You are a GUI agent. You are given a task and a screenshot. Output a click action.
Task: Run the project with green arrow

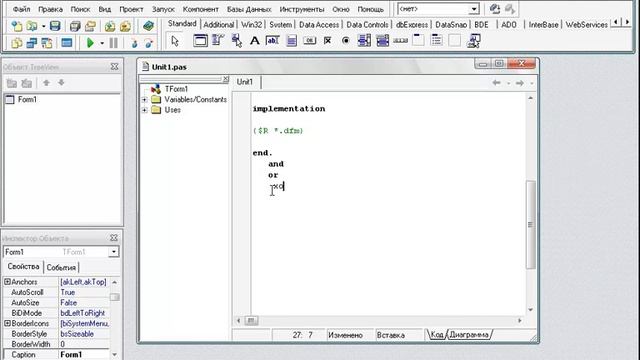(90, 42)
